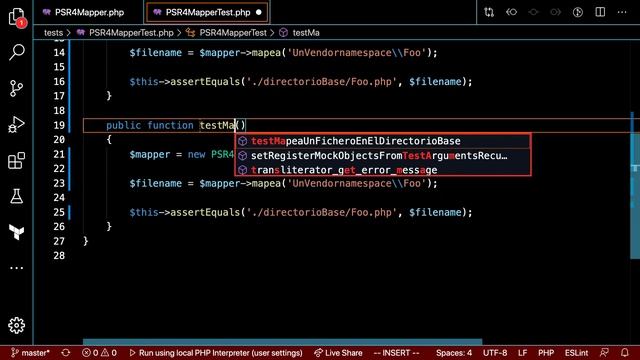640x360 pixels.
Task: Select language mode PHP
Action: [546, 353]
